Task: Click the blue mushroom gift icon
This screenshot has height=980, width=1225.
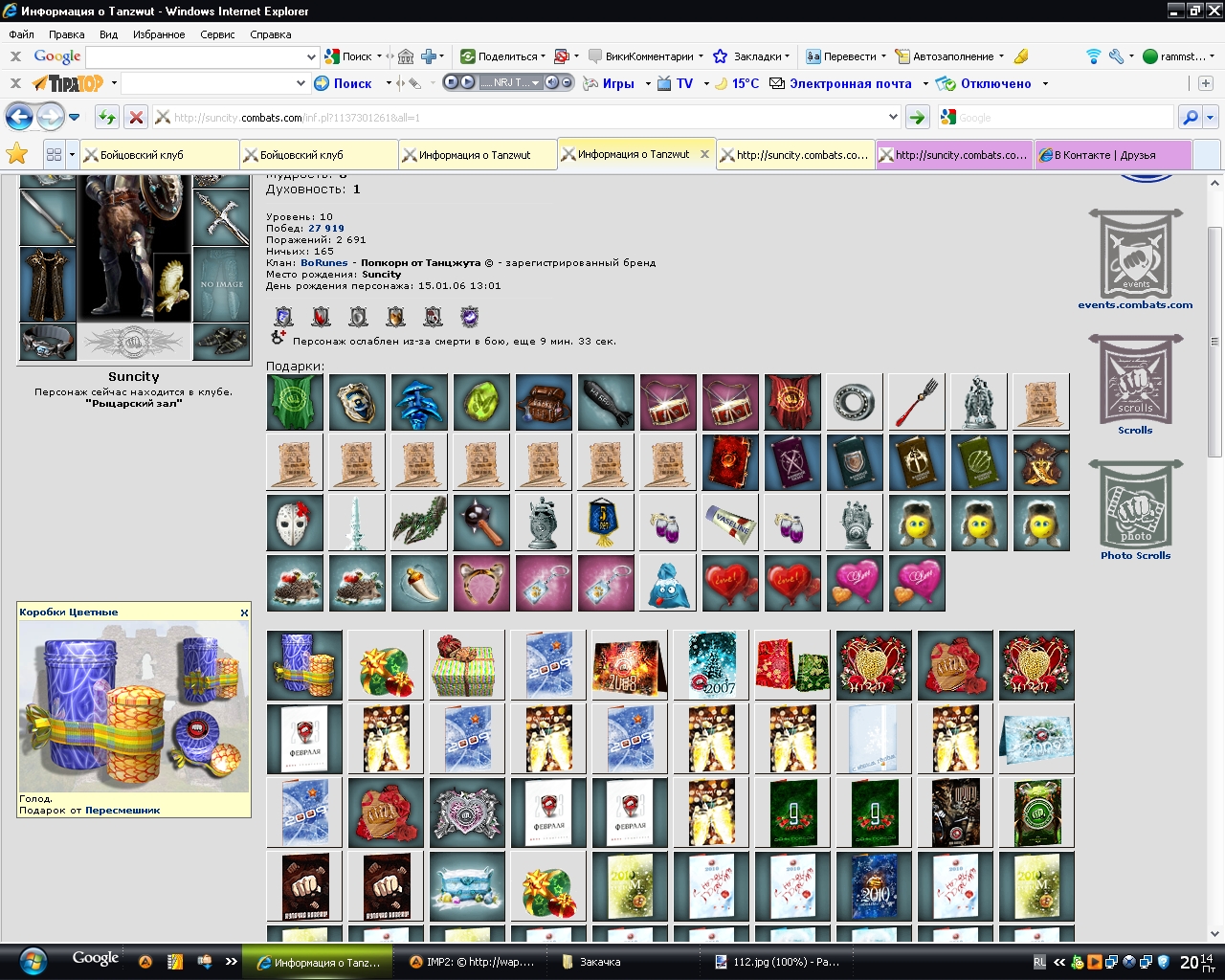Action: tap(419, 402)
